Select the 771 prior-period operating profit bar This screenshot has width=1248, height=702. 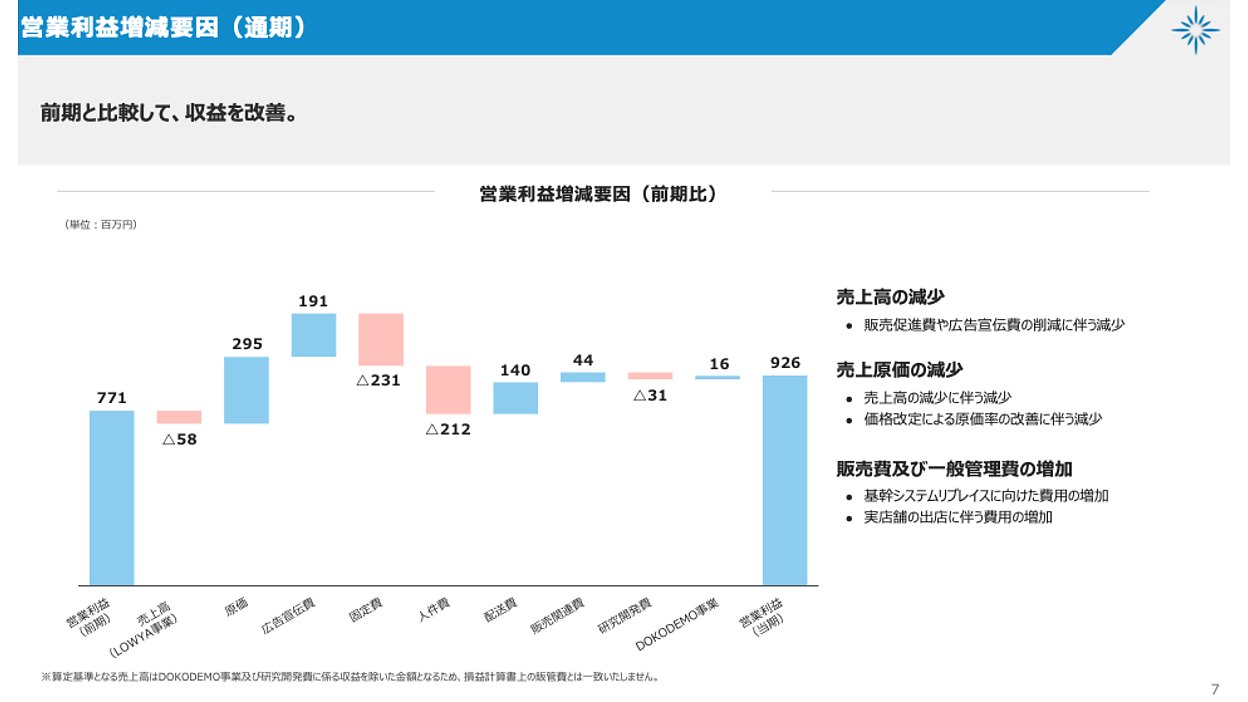112,498
